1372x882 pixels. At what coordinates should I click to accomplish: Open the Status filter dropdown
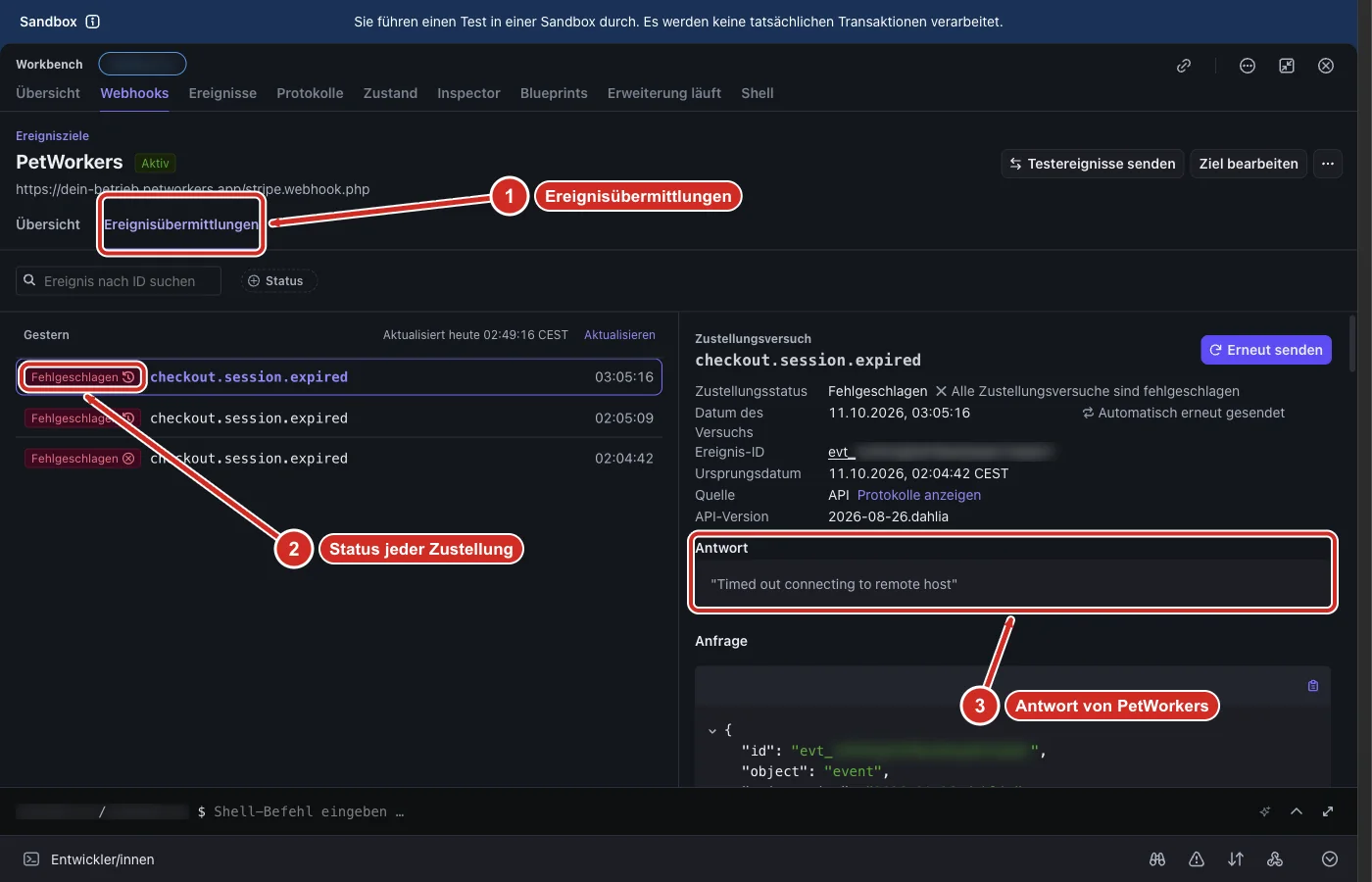tap(278, 281)
